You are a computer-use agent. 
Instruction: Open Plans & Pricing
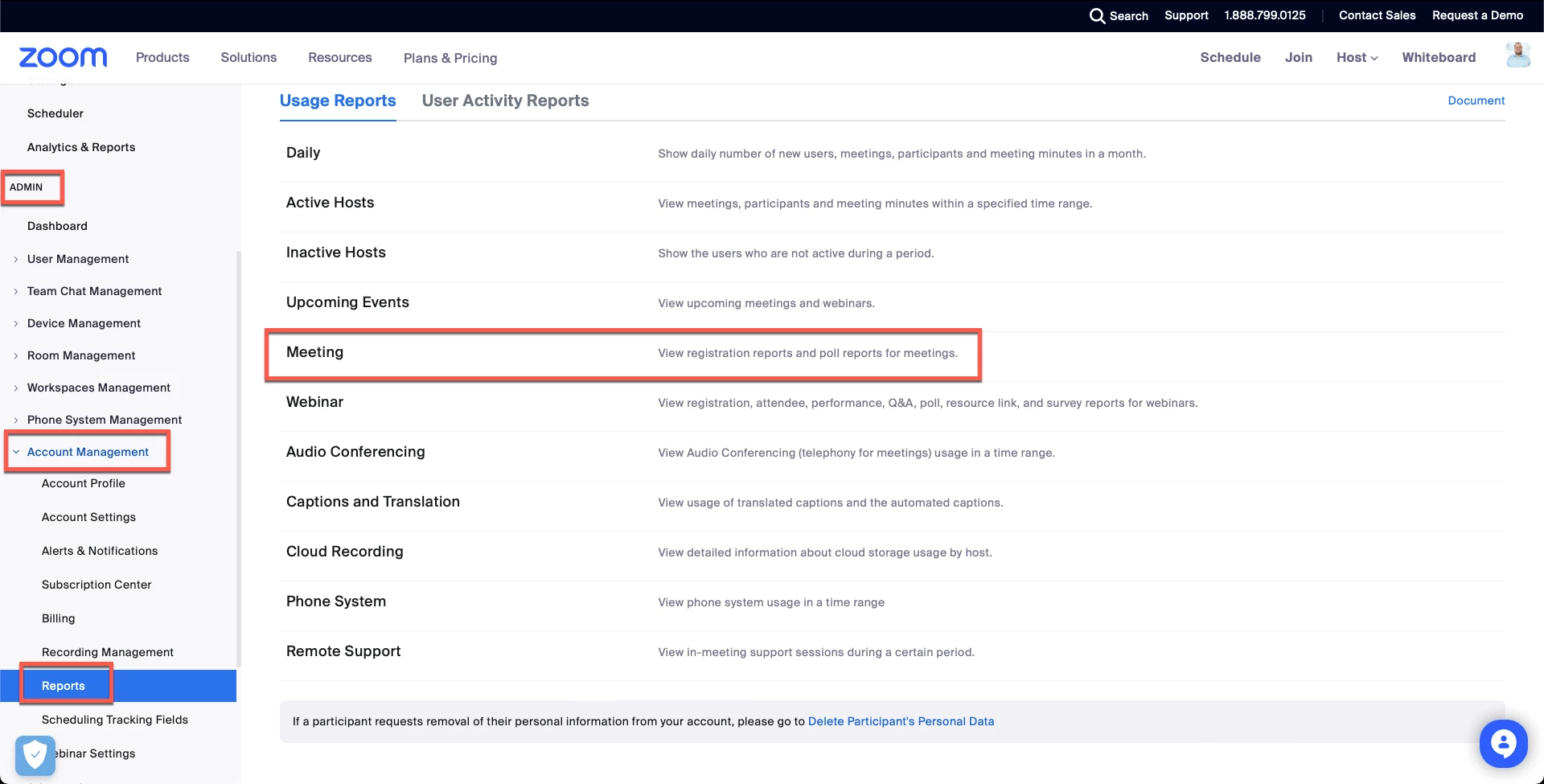[450, 58]
